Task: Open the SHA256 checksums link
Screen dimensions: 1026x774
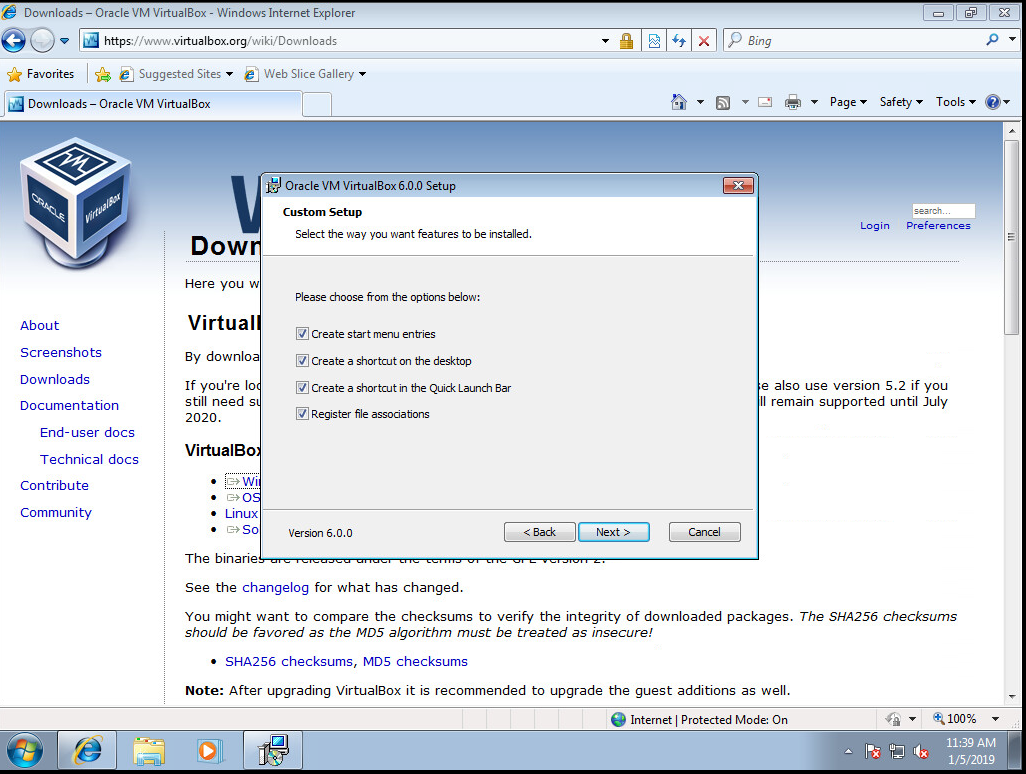Action: point(289,661)
